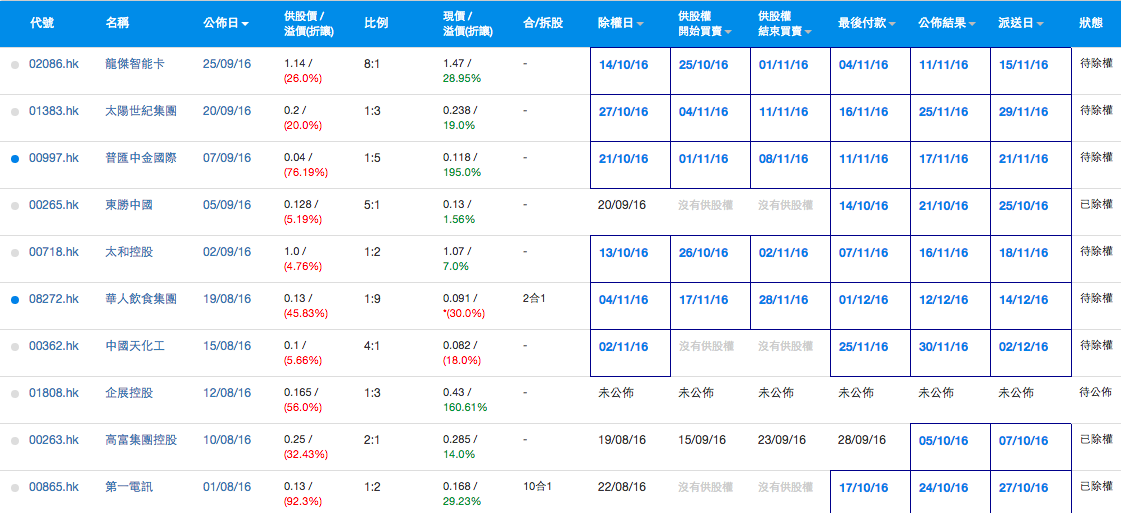Click the grey dot icon beside 00865.hk
Screen dimensions: 1121x513
pyautogui.click(x=14, y=488)
